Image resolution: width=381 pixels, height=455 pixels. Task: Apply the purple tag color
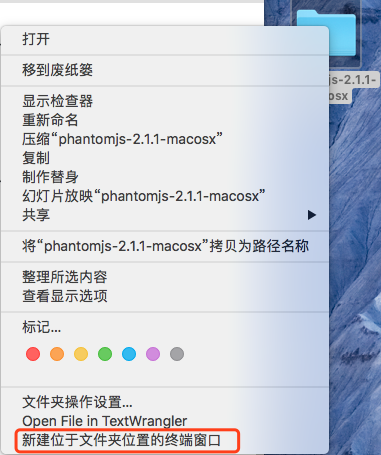coord(153,354)
